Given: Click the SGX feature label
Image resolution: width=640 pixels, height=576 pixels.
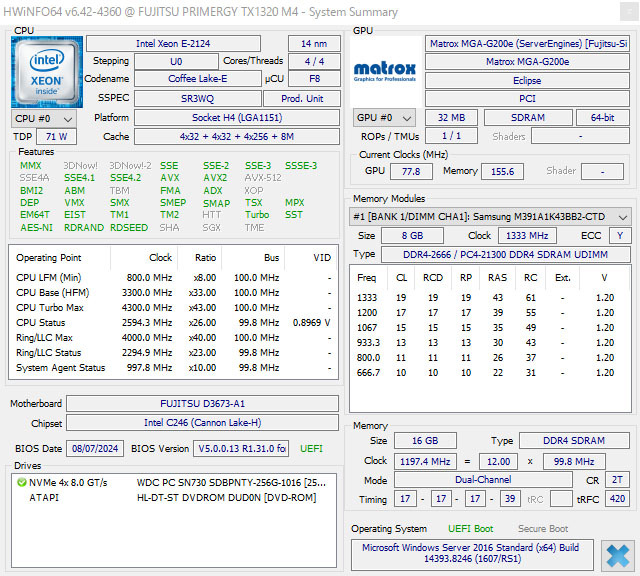Looking at the screenshot, I should click(x=211, y=228).
